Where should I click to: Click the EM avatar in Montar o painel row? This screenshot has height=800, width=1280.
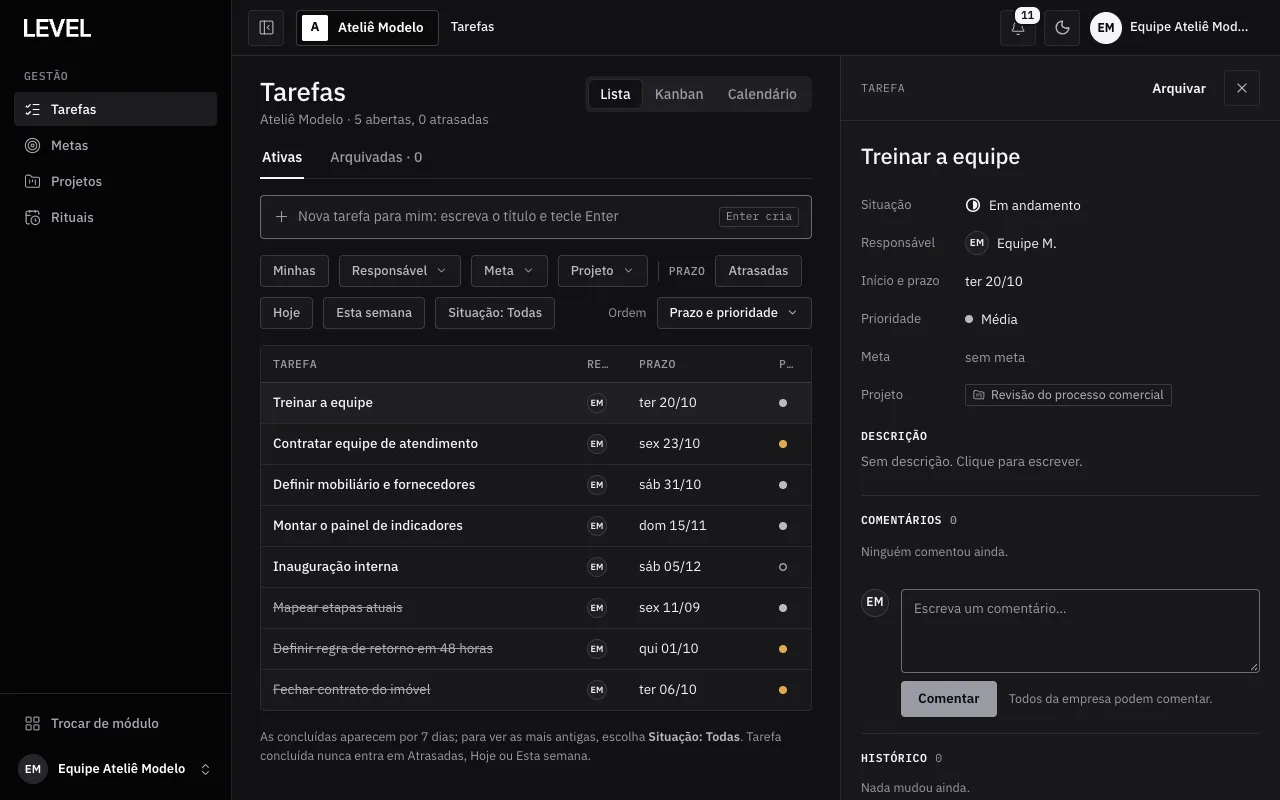(597, 526)
